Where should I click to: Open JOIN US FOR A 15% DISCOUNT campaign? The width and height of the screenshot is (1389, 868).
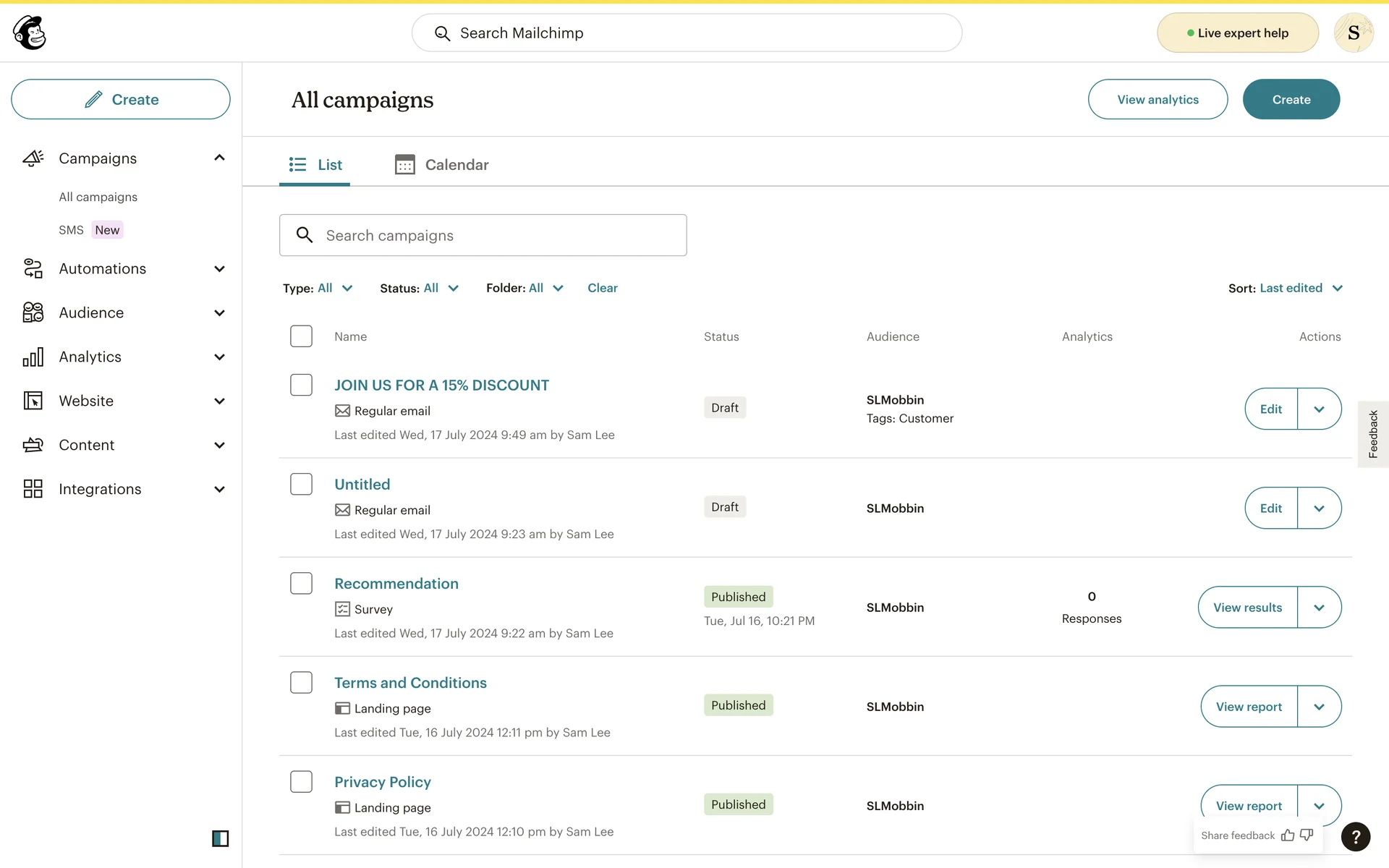pos(441,386)
